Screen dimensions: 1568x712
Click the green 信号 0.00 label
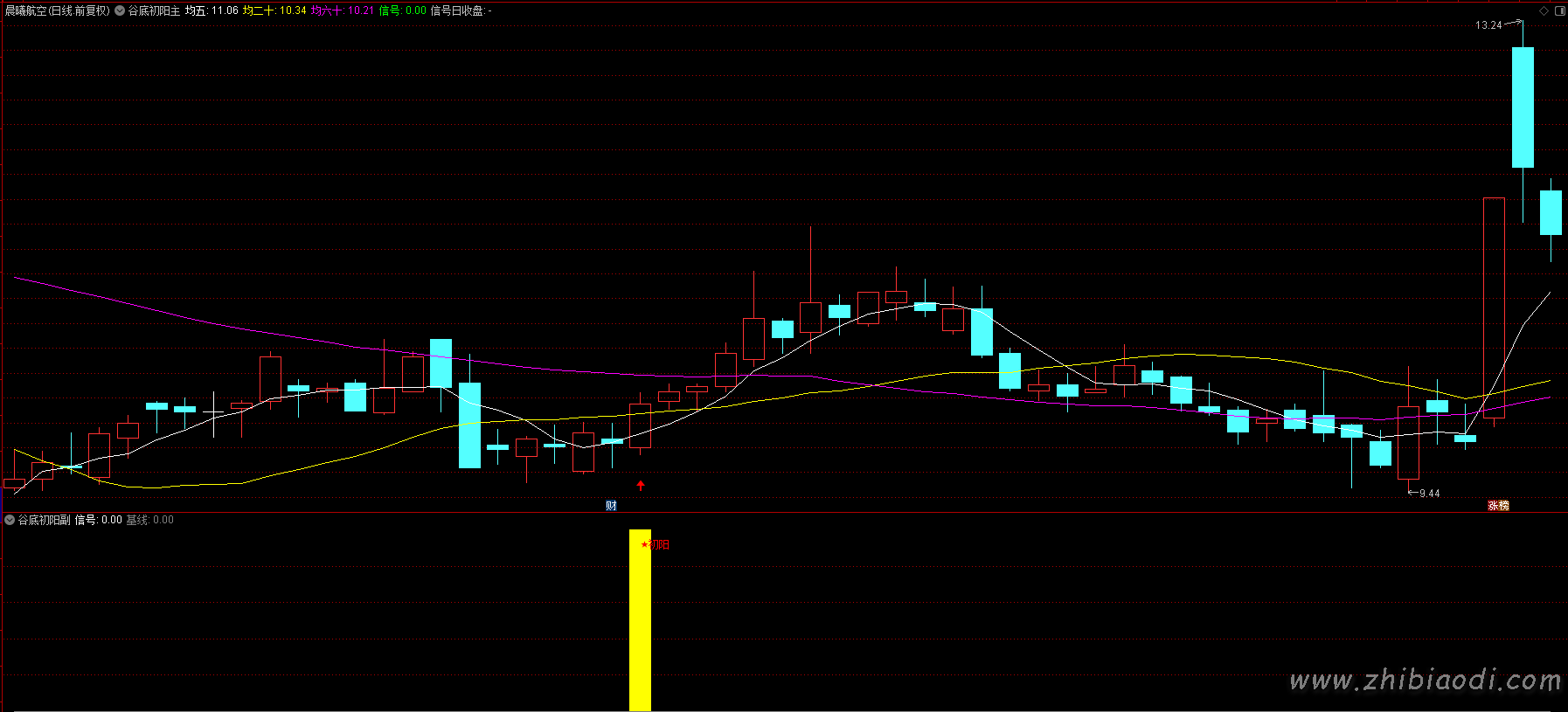(402, 10)
